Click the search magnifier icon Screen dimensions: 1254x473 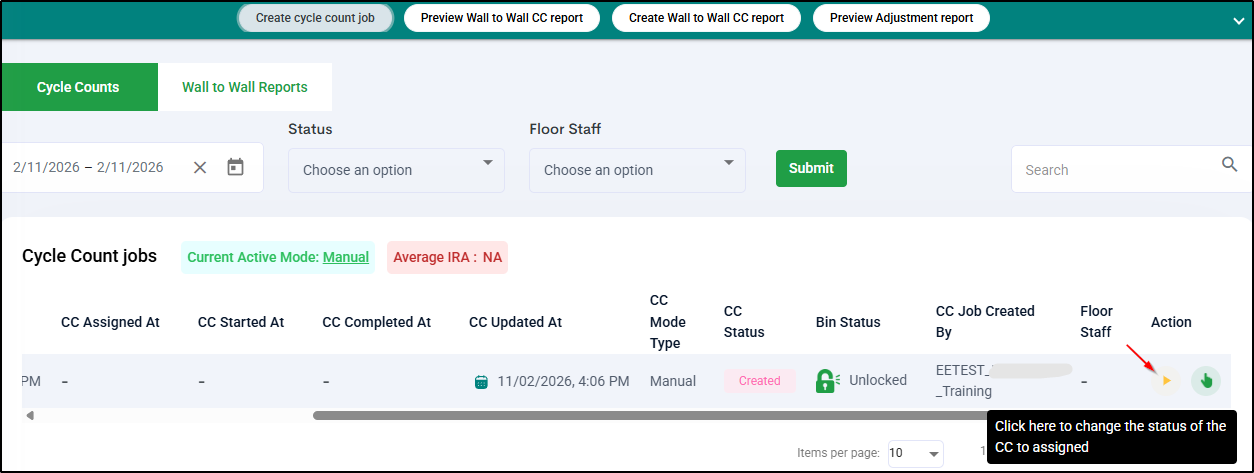tap(1229, 165)
